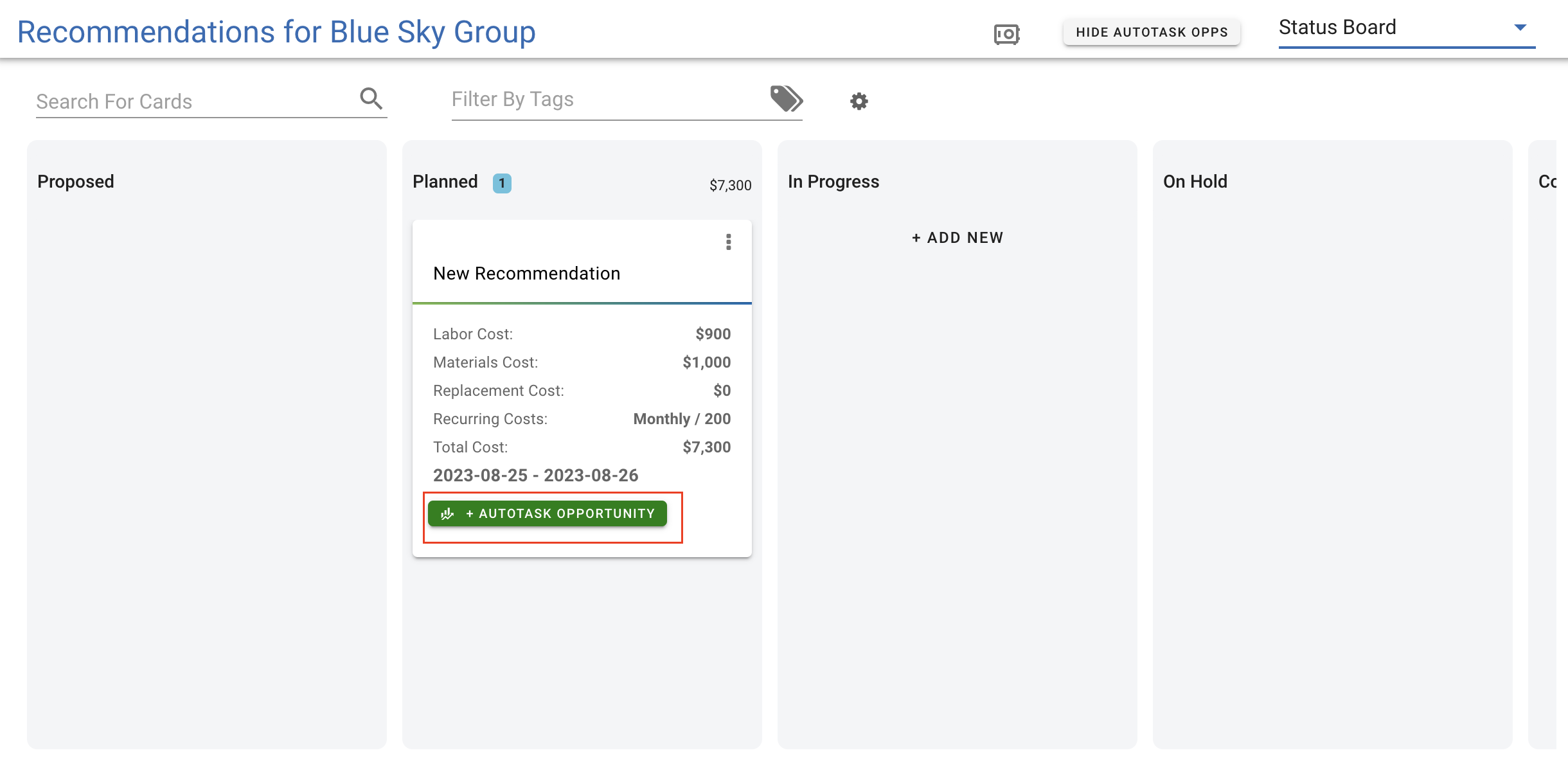Open the card's three-dot menu
This screenshot has width=1568, height=766.
point(728,242)
